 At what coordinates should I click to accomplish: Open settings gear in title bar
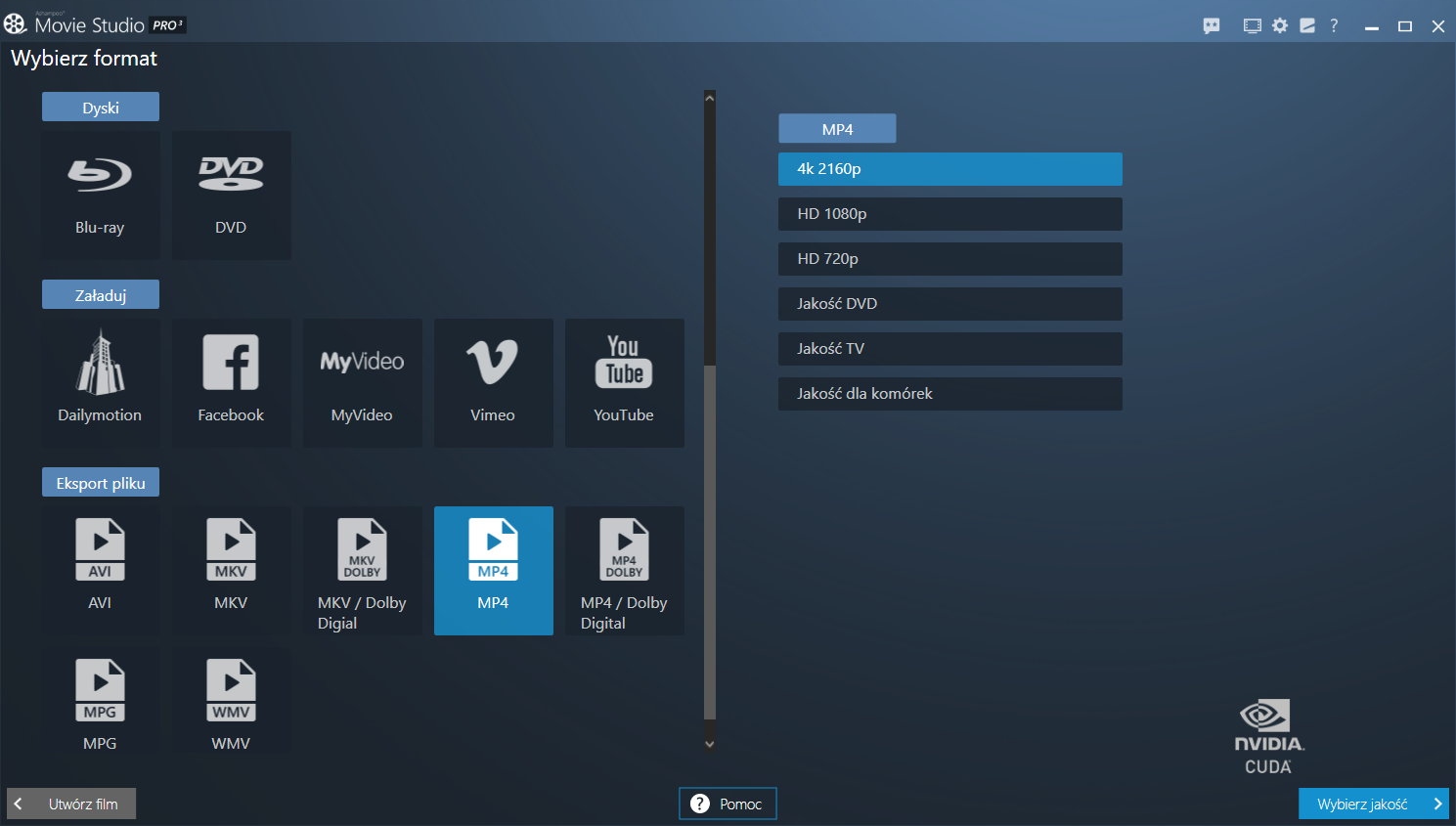(x=1280, y=26)
